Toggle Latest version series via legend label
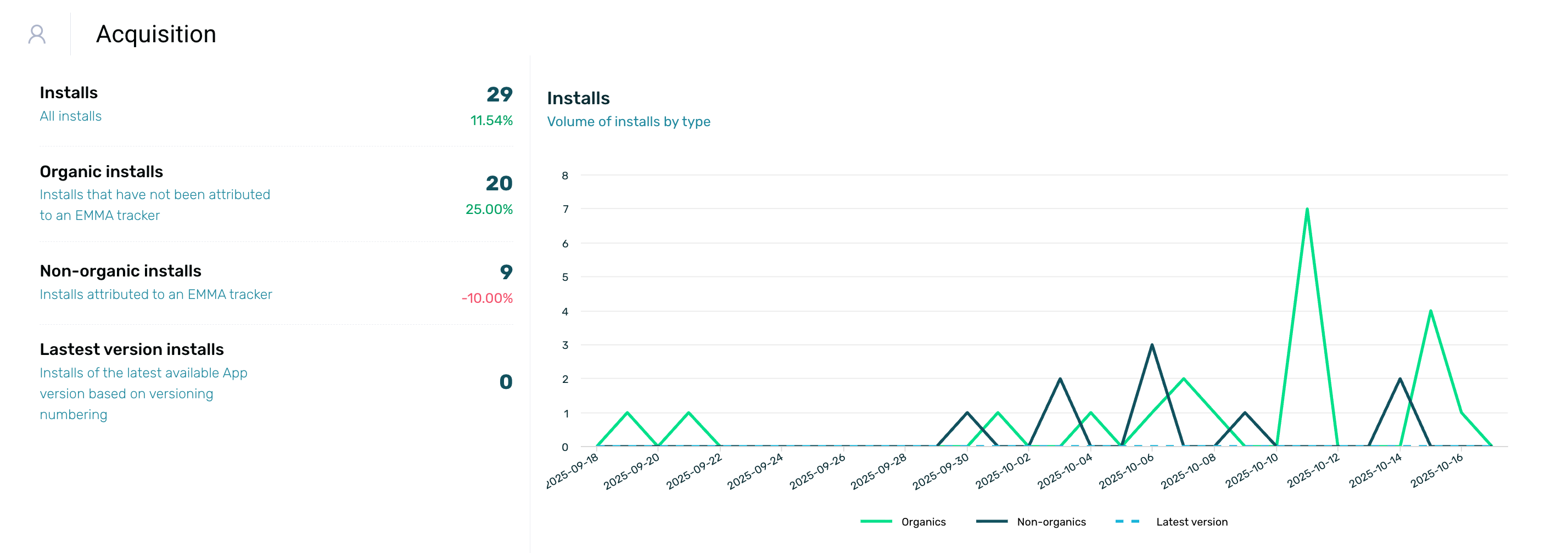Screen dimensions: 1568x553 tap(1191, 522)
